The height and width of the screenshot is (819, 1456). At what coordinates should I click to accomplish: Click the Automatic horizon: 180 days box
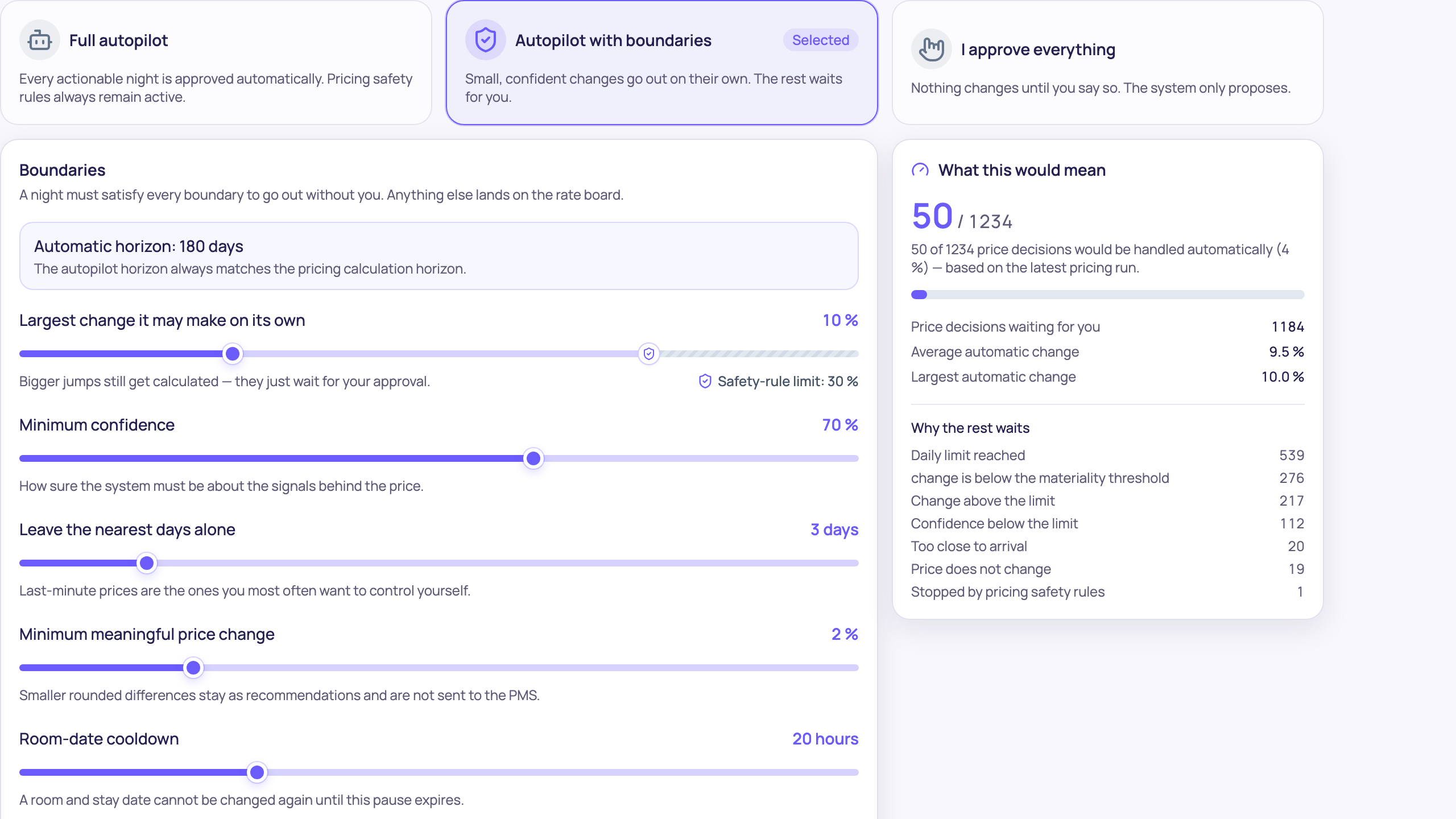[x=439, y=256]
